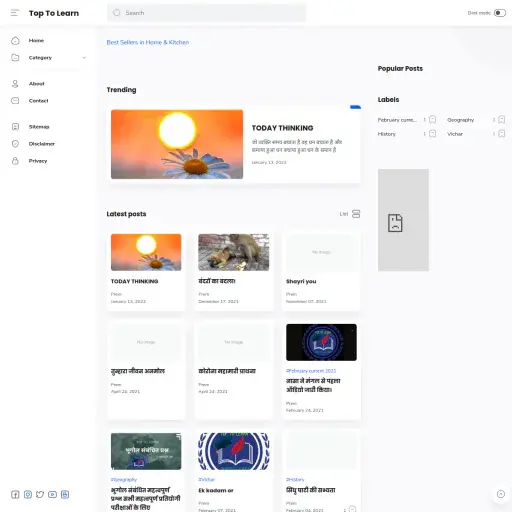This screenshot has width=512, height=512.
Task: Click the Top To Learn site title
Action: click(54, 13)
